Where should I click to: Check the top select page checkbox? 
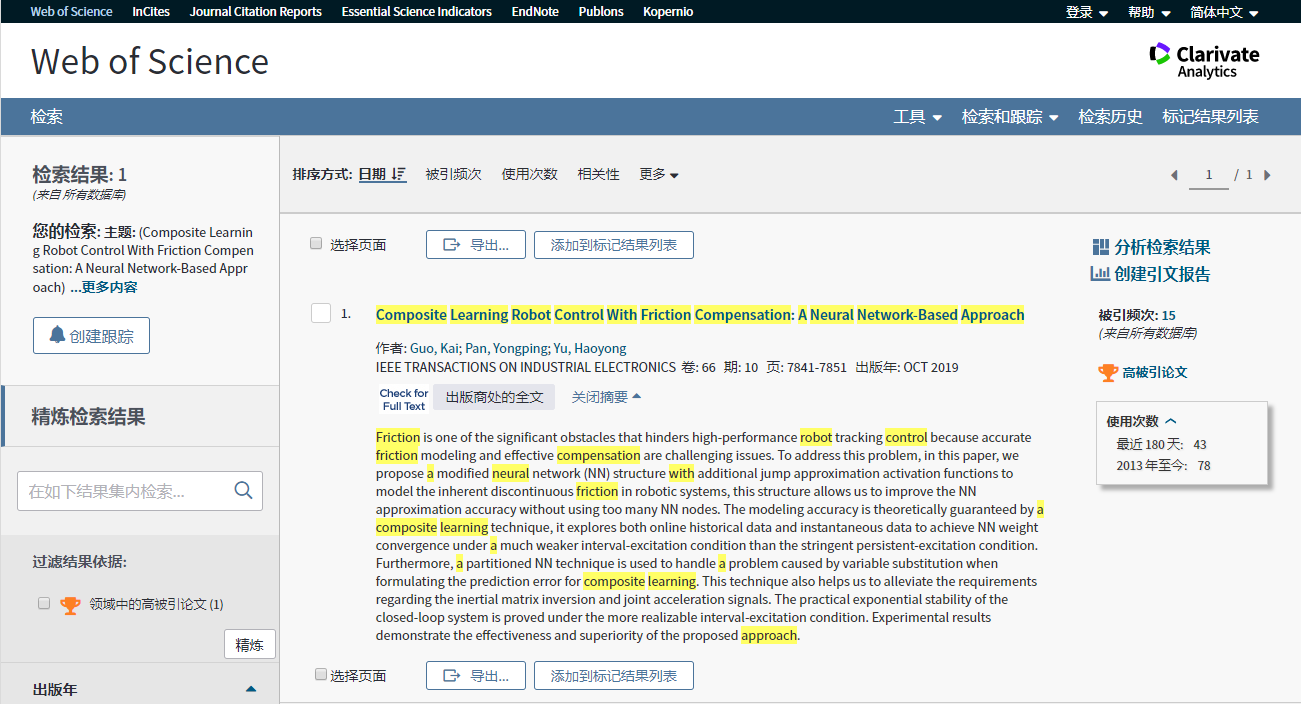316,244
